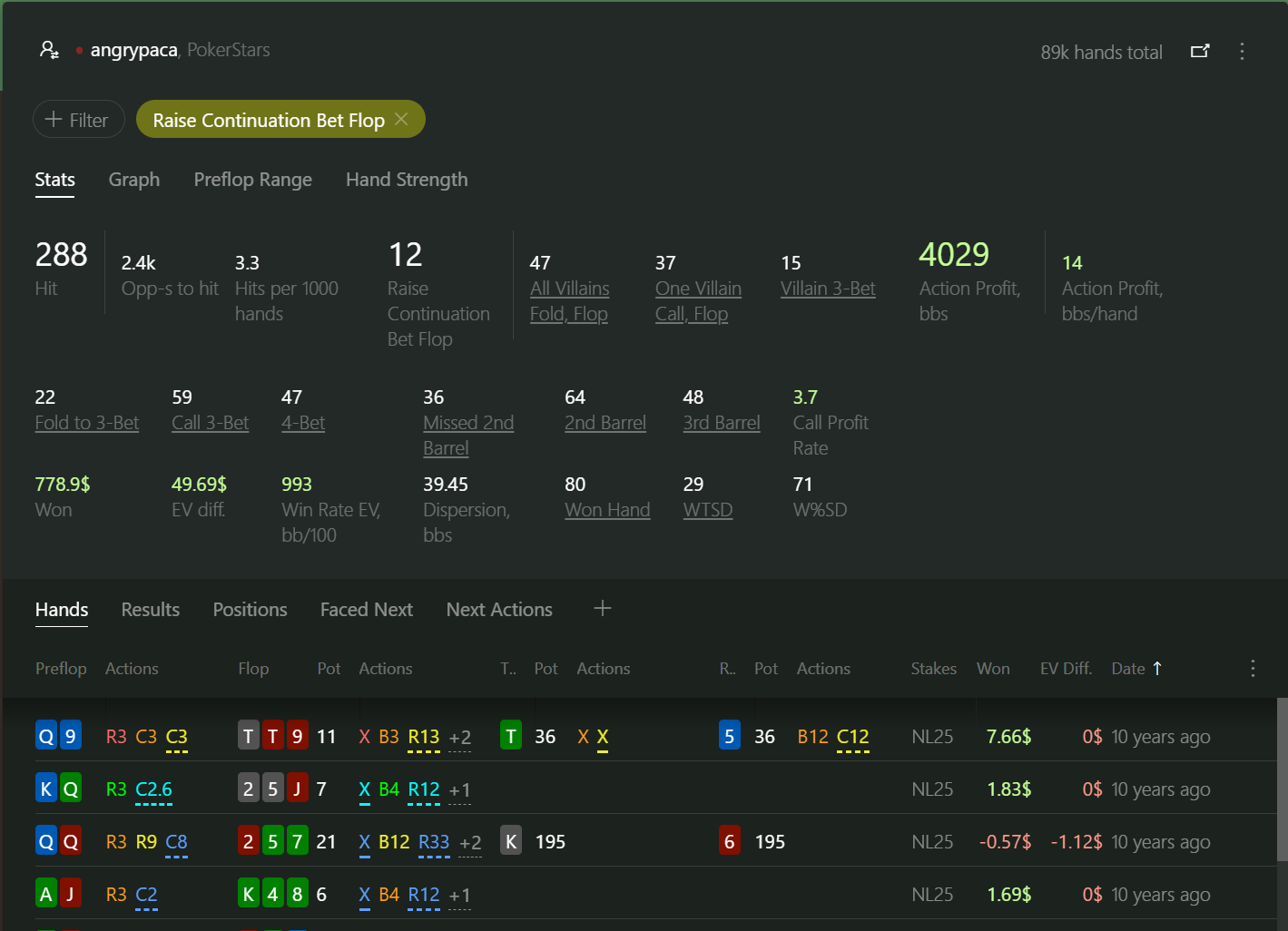Click the turn K card in Q Q row
Image resolution: width=1288 pixels, height=931 pixels.
(511, 841)
